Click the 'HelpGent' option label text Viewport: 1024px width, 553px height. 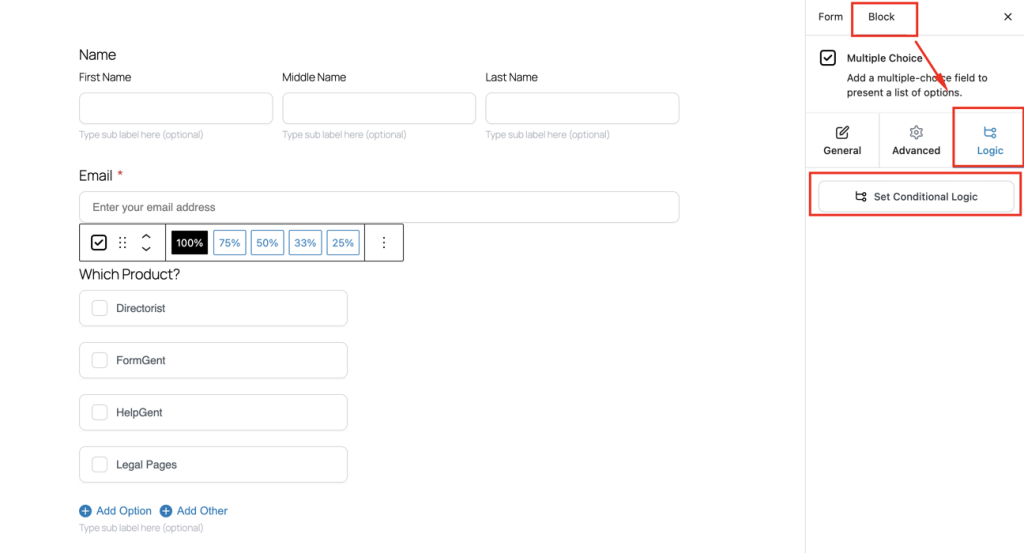point(139,413)
